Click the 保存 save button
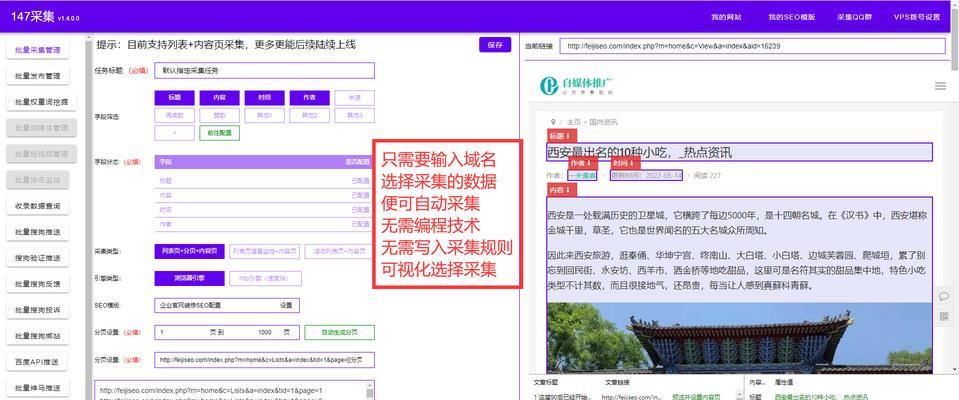959x400 pixels. (496, 45)
